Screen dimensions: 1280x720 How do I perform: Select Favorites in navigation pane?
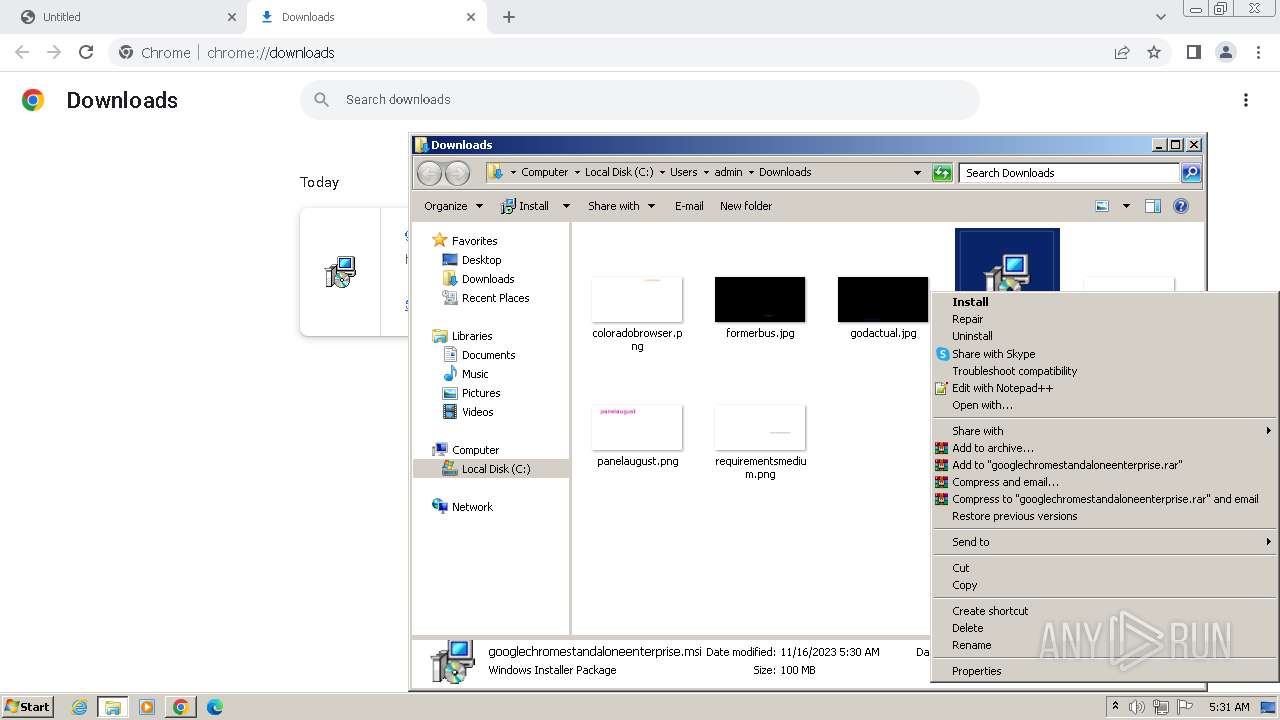tap(474, 241)
